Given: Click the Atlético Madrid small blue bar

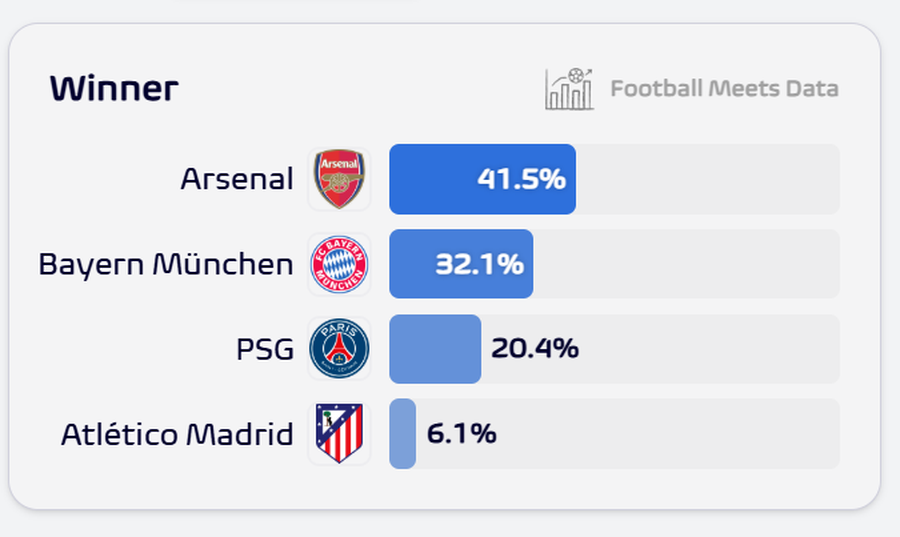Looking at the screenshot, I should point(402,434).
